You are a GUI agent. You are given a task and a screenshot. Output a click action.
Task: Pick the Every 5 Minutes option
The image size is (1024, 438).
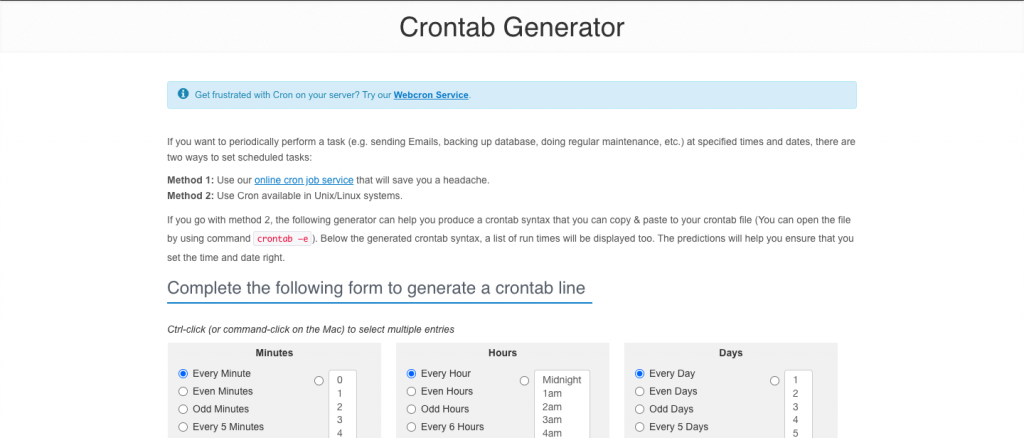(x=183, y=427)
